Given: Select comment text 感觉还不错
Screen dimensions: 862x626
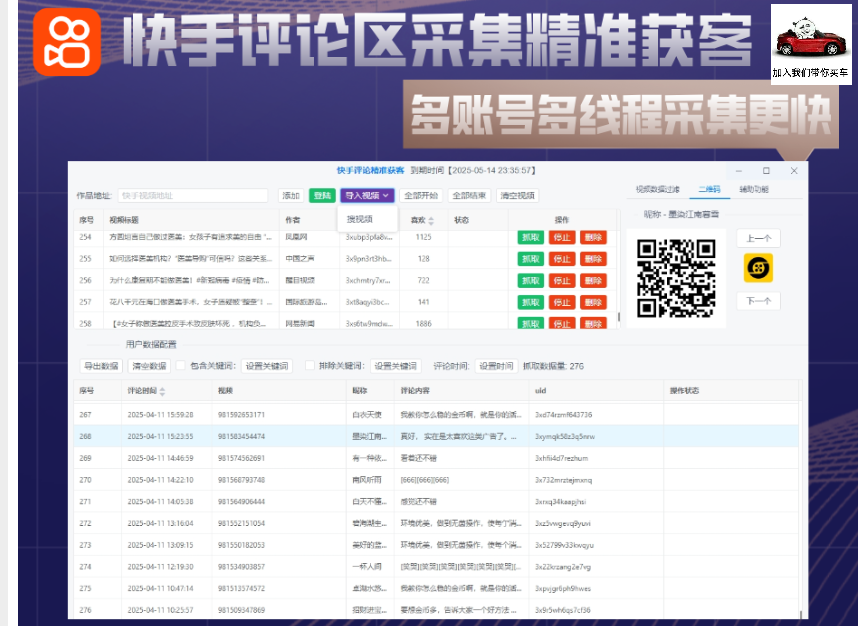Looking at the screenshot, I should click(418, 502).
